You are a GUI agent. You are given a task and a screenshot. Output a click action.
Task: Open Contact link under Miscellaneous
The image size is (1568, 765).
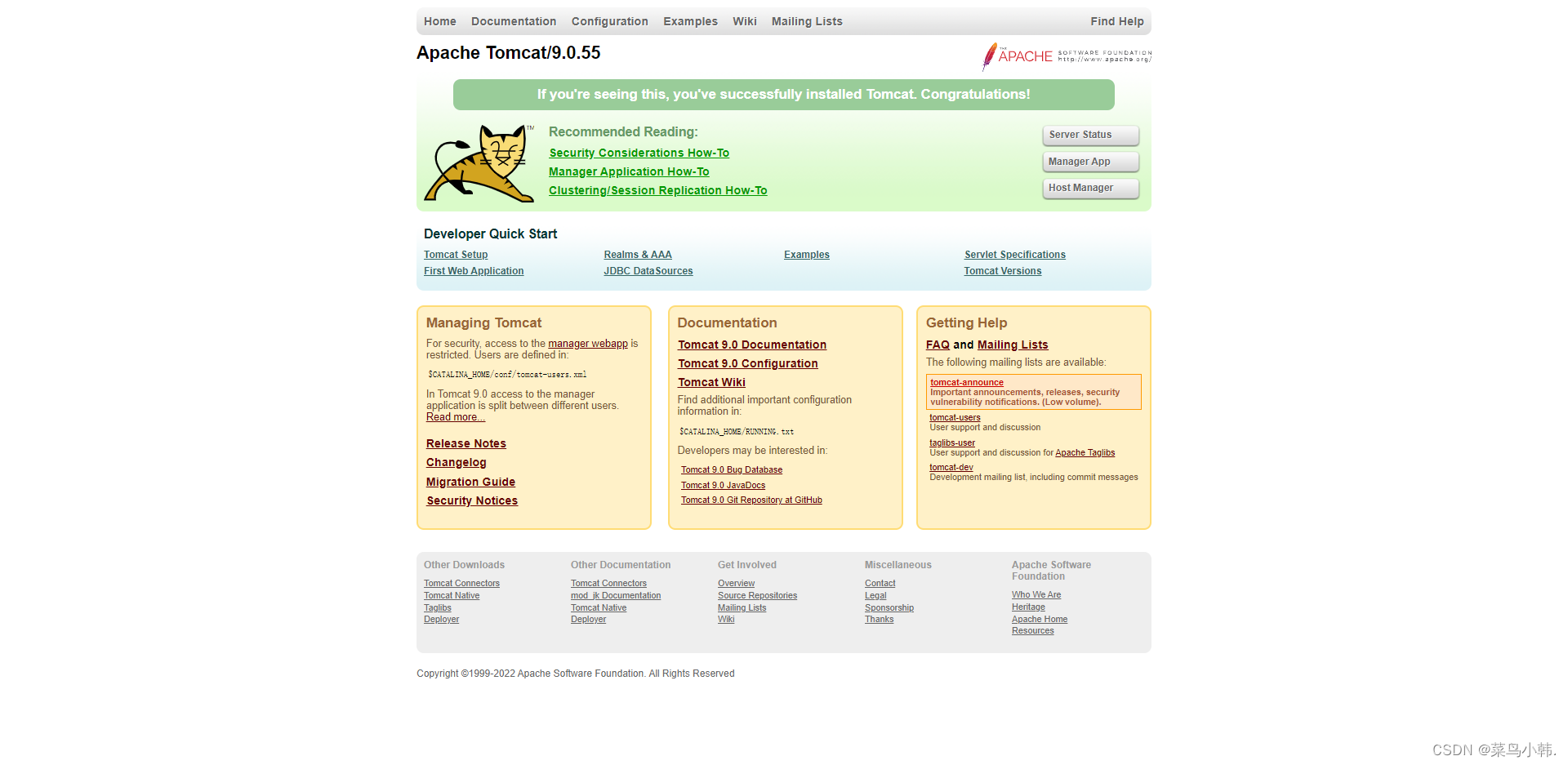tap(880, 584)
